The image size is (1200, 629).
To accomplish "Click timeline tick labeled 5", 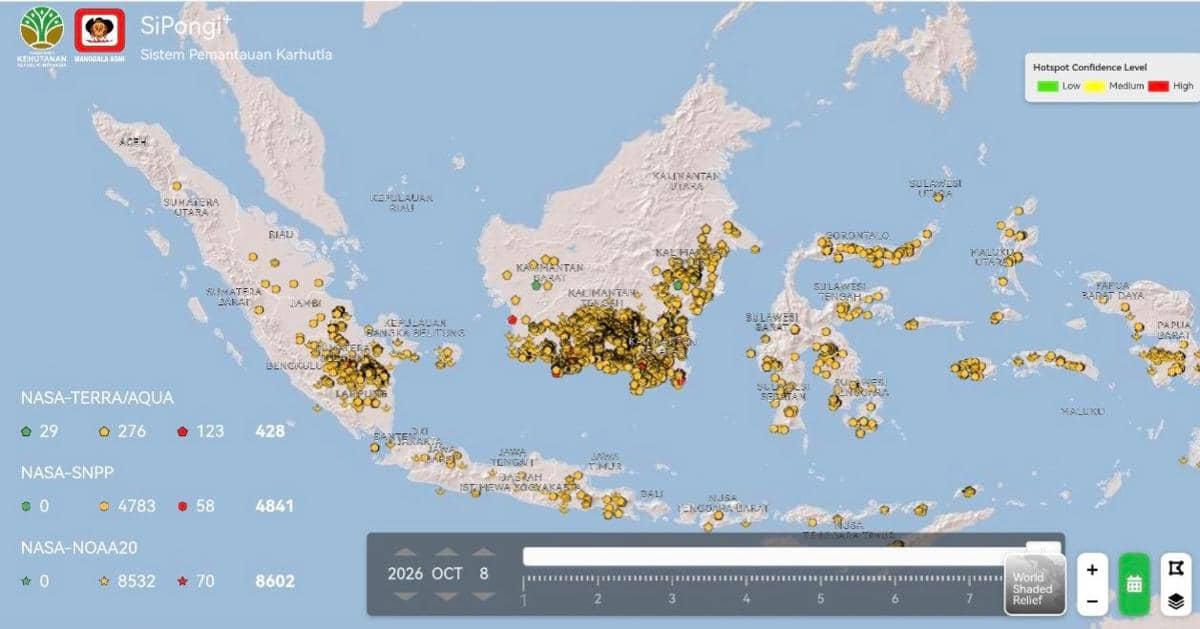I will (x=820, y=600).
